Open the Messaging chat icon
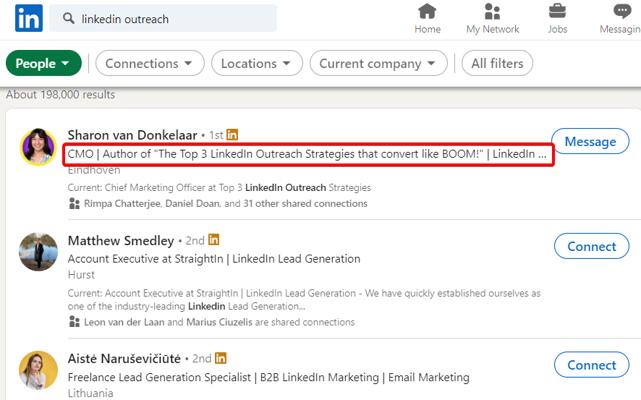The image size is (641, 400). point(622,11)
